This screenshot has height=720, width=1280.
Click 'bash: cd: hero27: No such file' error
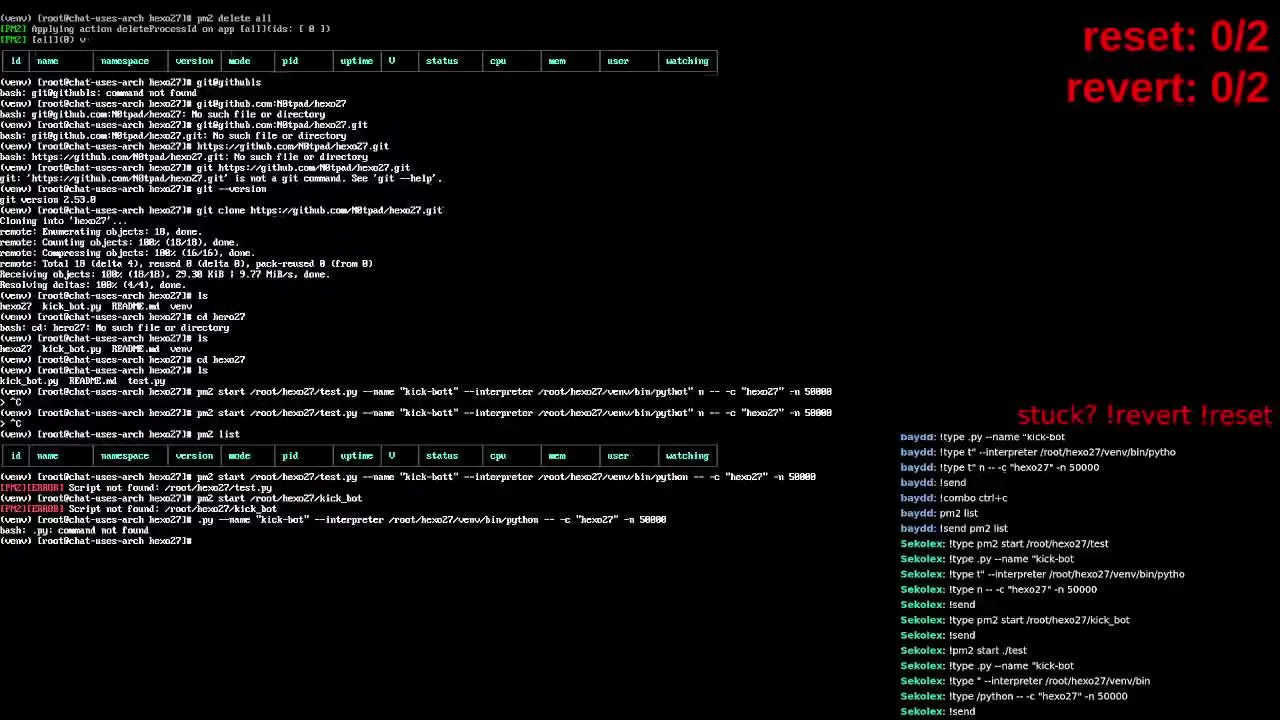point(114,328)
